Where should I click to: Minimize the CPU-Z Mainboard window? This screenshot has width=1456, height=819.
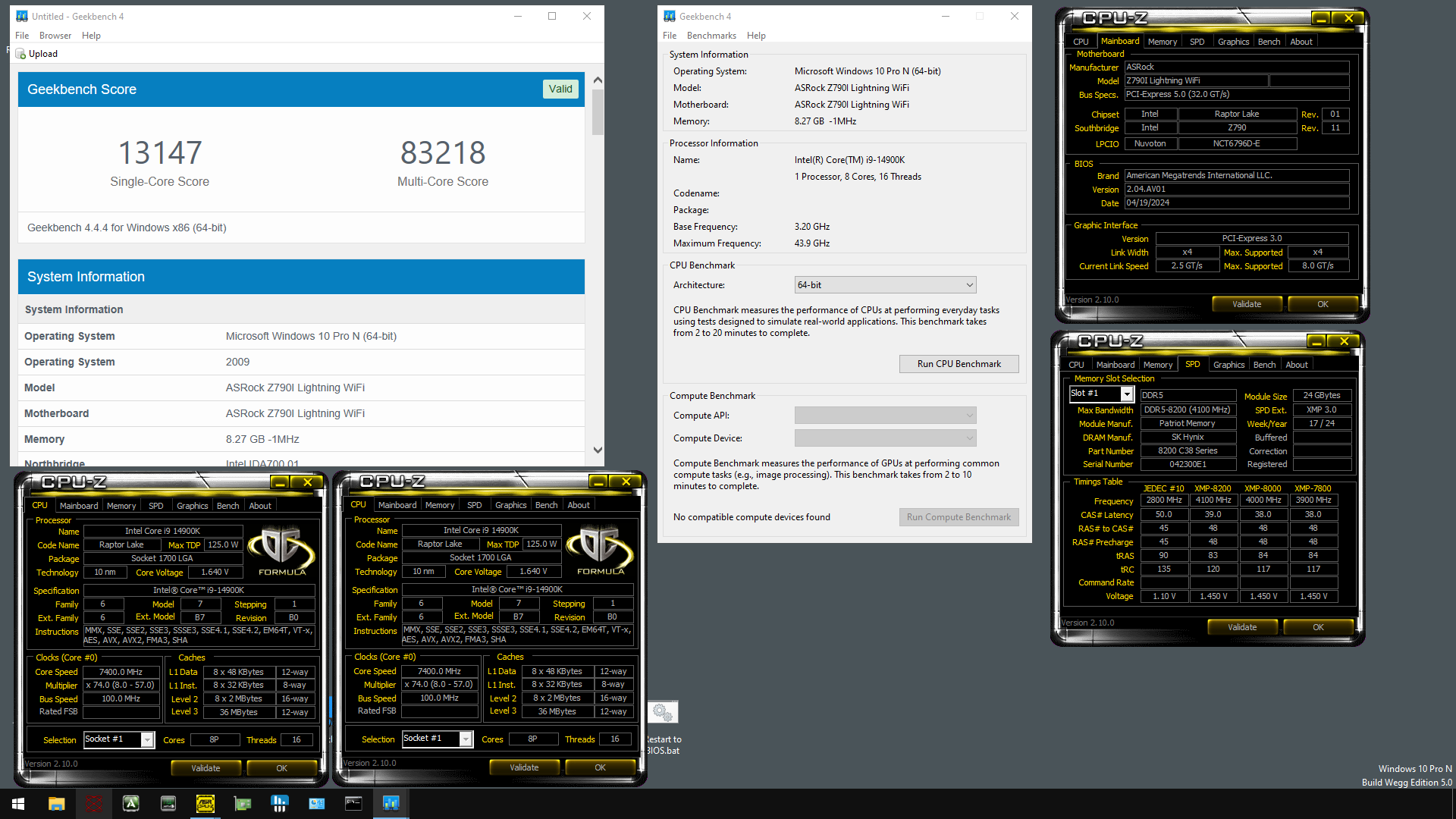coord(1320,18)
